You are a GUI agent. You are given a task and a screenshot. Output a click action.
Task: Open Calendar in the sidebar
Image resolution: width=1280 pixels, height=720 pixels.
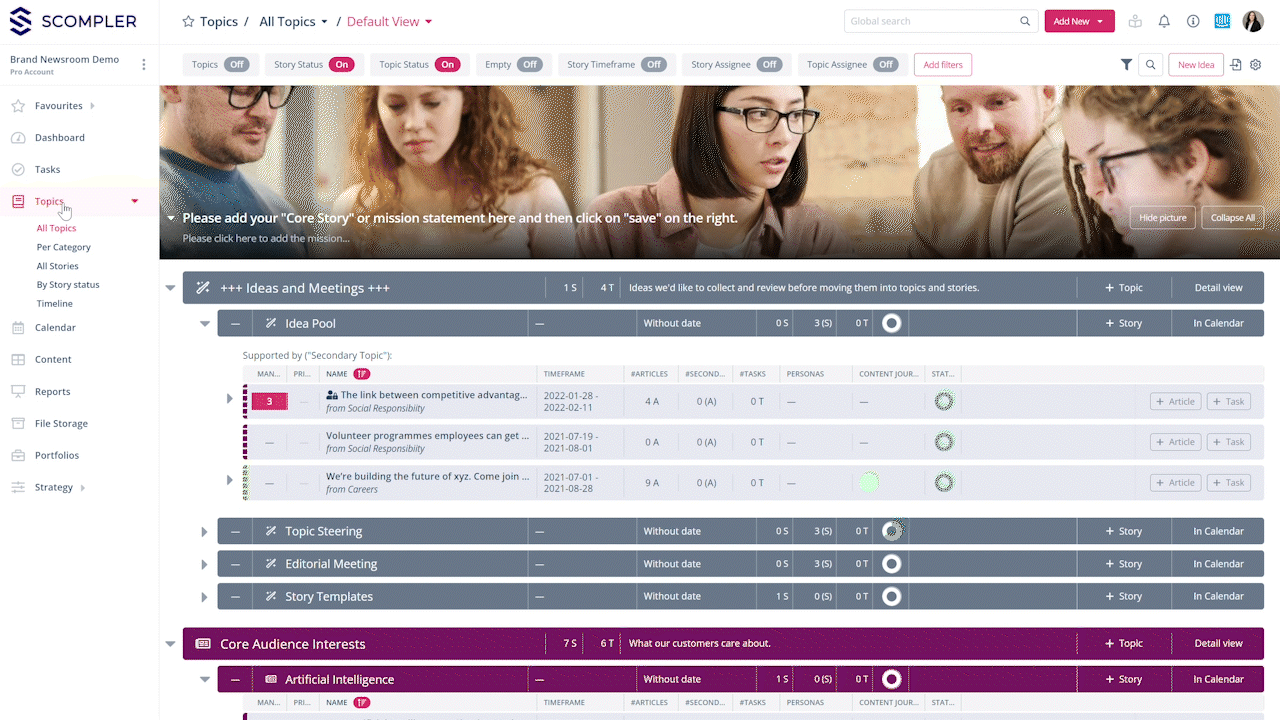[55, 328]
